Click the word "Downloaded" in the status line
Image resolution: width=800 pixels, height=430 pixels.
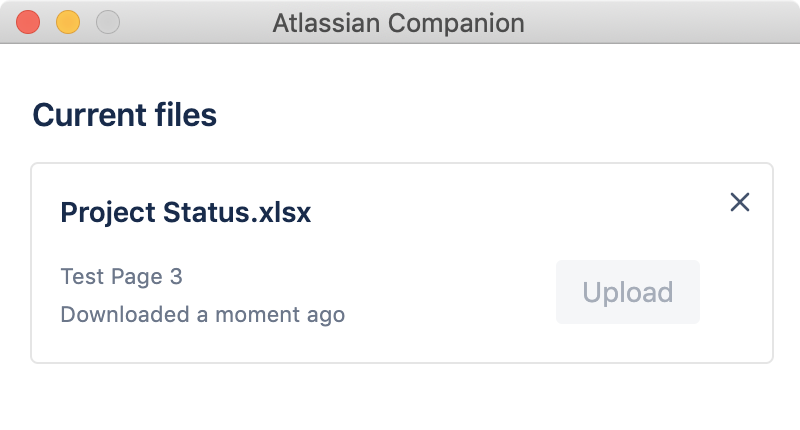(x=124, y=315)
